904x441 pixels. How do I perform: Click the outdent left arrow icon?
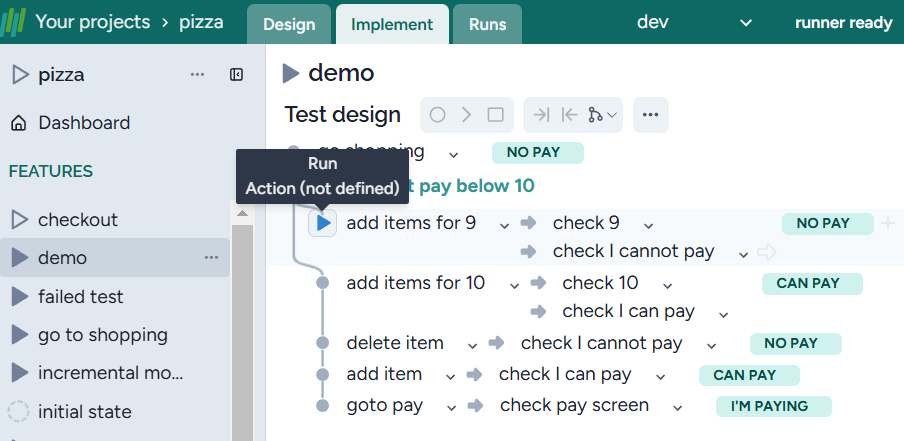[569, 115]
